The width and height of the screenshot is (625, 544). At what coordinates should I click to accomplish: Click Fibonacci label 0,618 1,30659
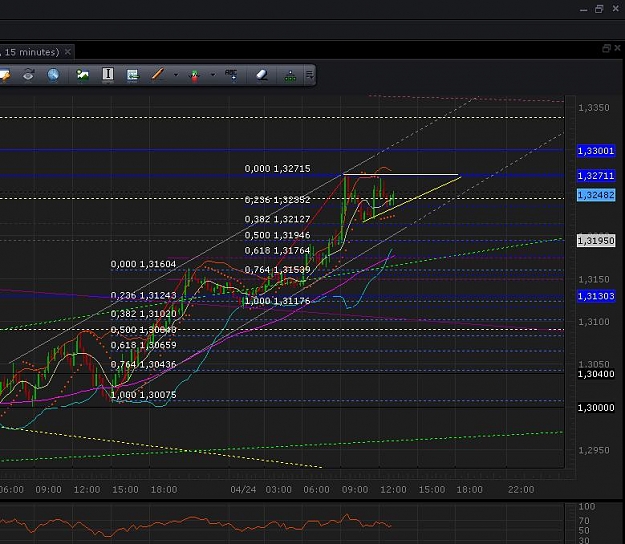click(x=143, y=345)
